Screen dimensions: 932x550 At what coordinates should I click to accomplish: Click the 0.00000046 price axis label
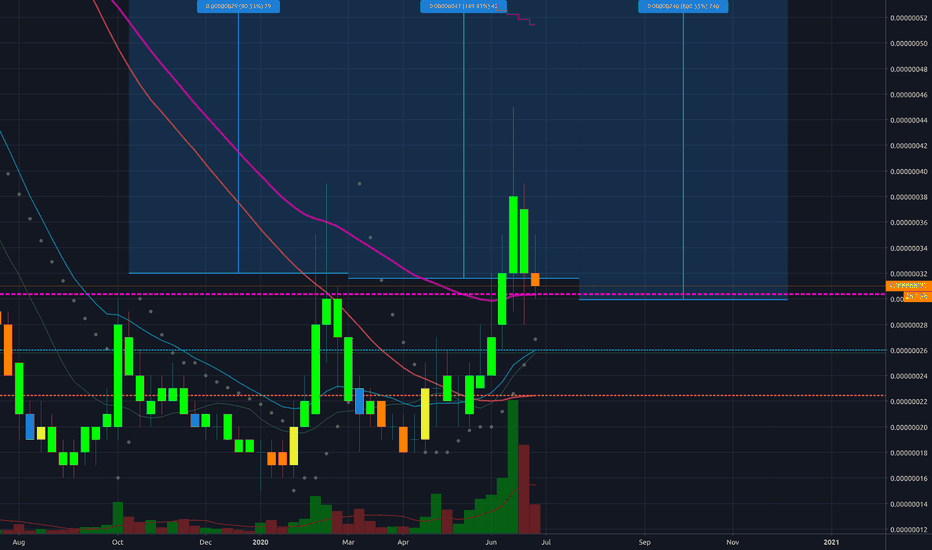[908, 95]
